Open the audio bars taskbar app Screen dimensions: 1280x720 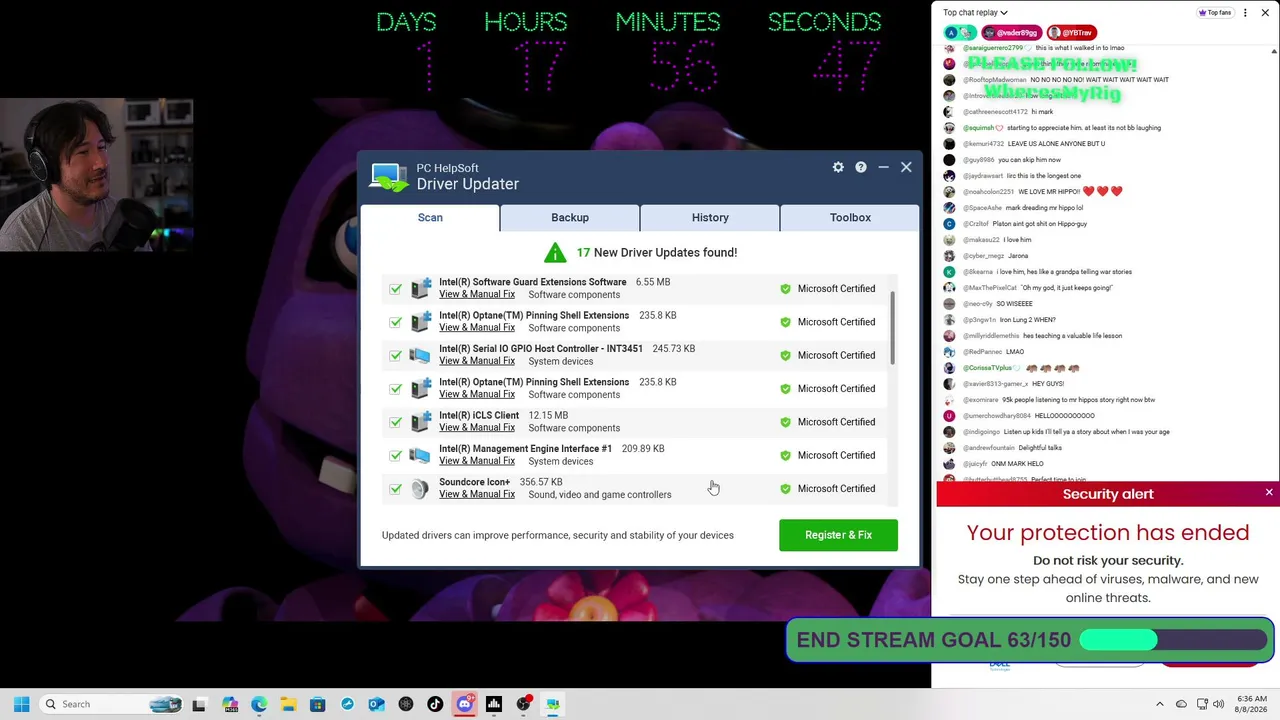(494, 704)
